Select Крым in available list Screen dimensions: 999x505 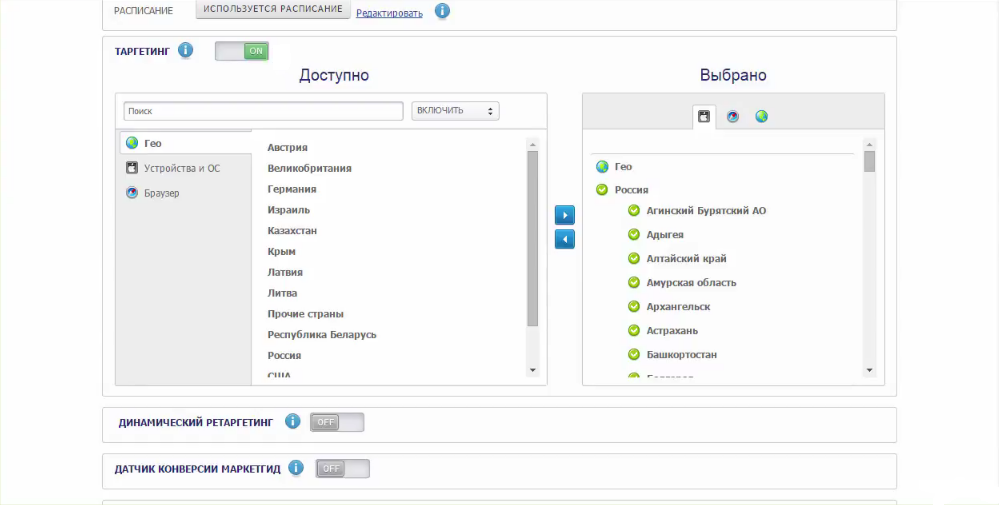[282, 252]
